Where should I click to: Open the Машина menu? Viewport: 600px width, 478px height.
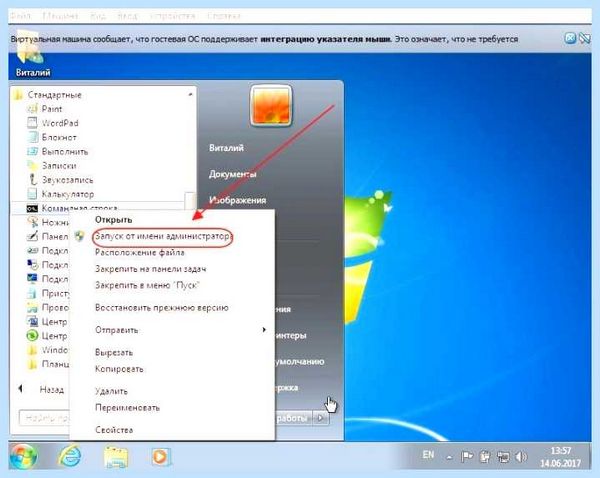click(60, 16)
